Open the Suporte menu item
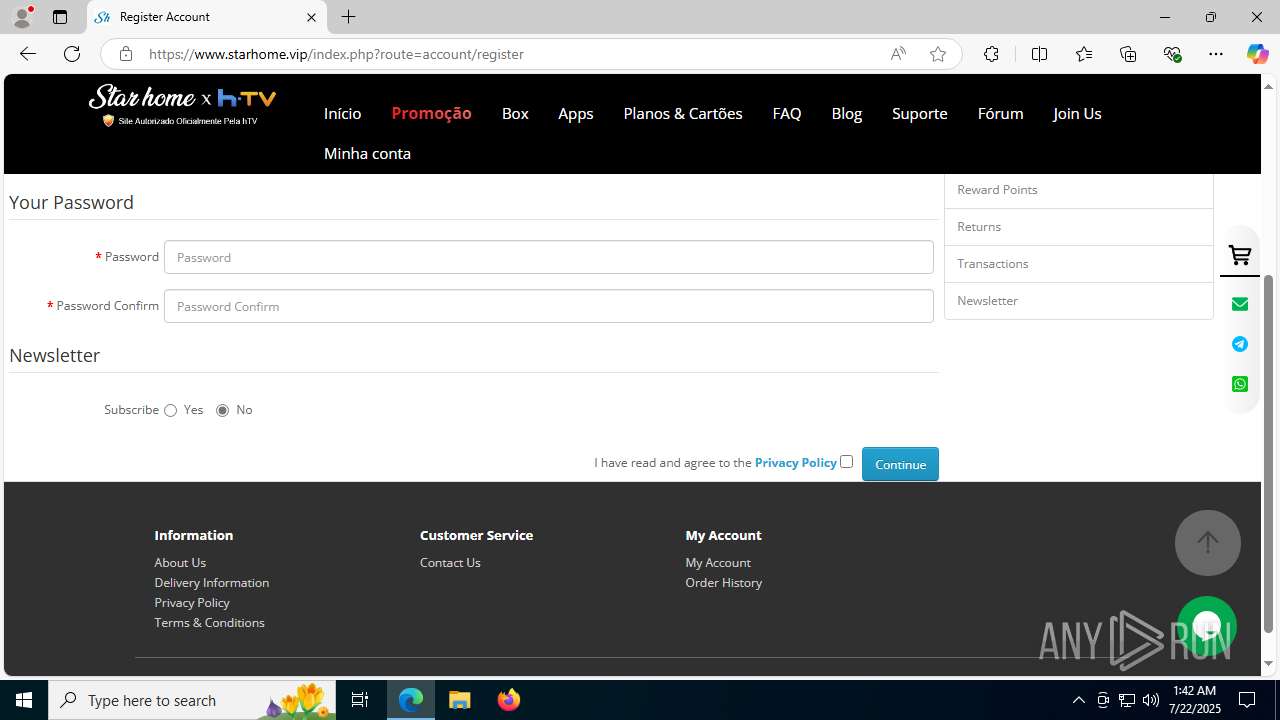The width and height of the screenshot is (1280, 720). pos(920,114)
